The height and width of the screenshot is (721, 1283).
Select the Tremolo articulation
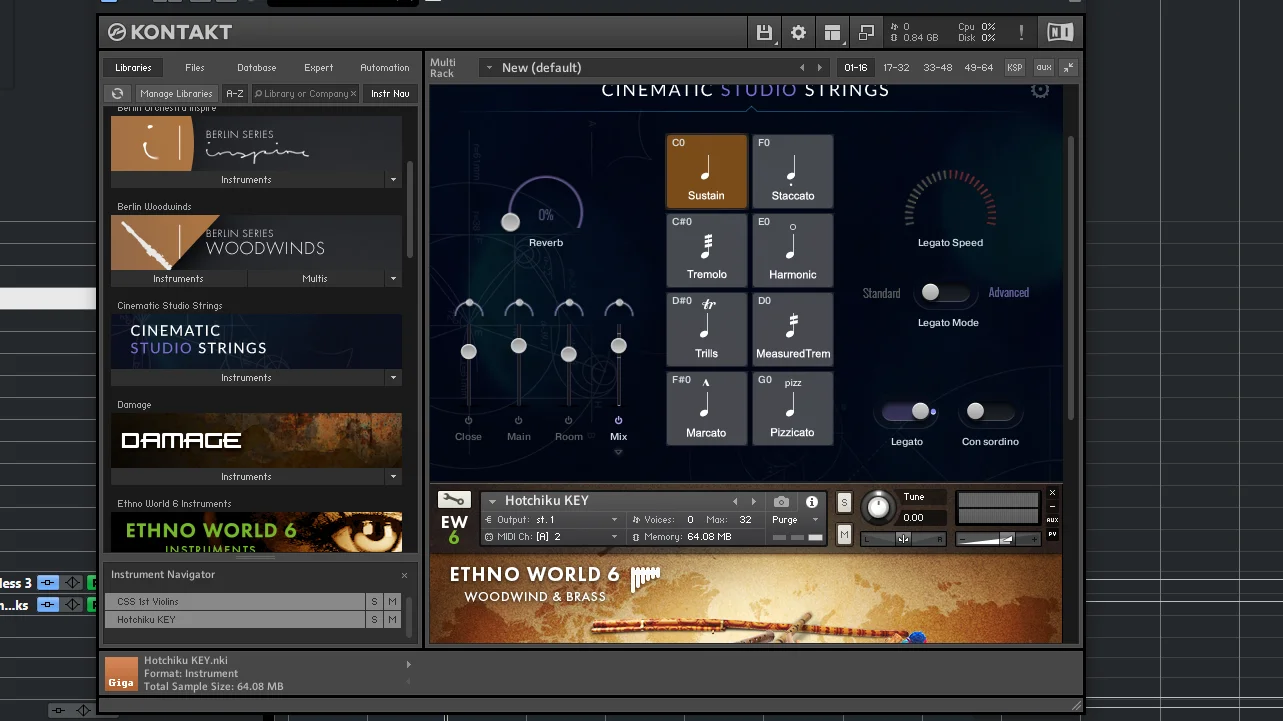(706, 250)
